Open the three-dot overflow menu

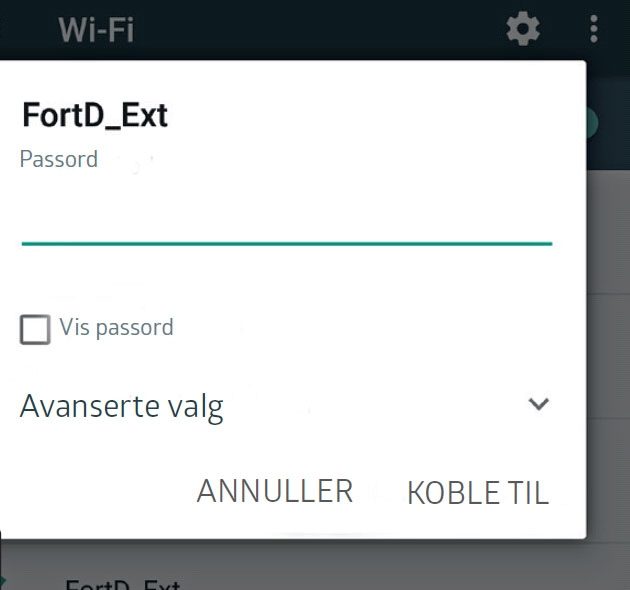594,29
